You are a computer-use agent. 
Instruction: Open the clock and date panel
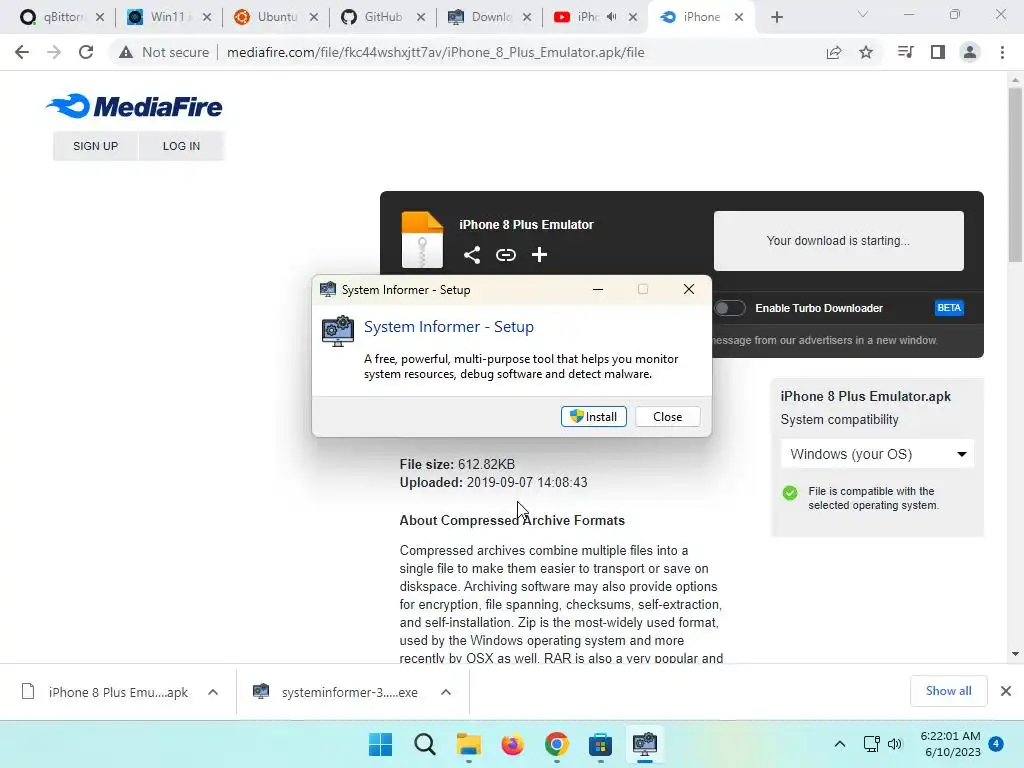point(950,744)
